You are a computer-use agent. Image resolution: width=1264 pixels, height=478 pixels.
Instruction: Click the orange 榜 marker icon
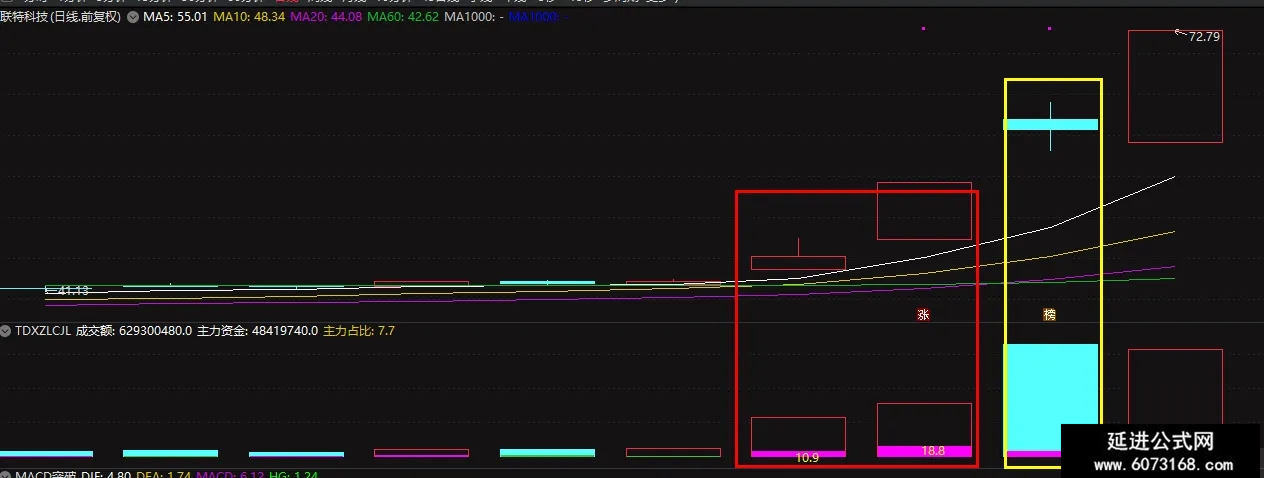click(1049, 314)
